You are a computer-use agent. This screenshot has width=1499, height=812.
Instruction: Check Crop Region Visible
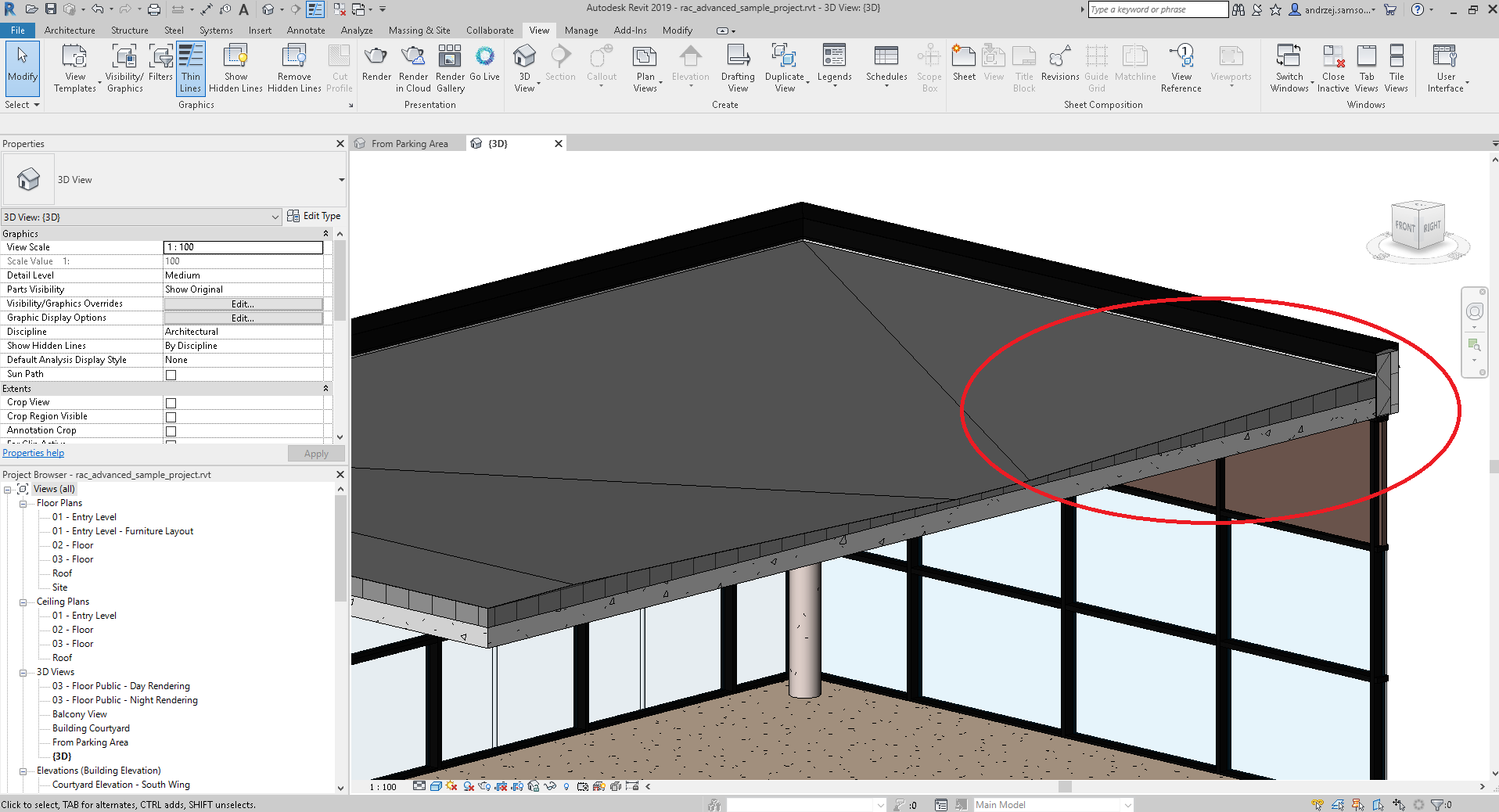point(170,416)
